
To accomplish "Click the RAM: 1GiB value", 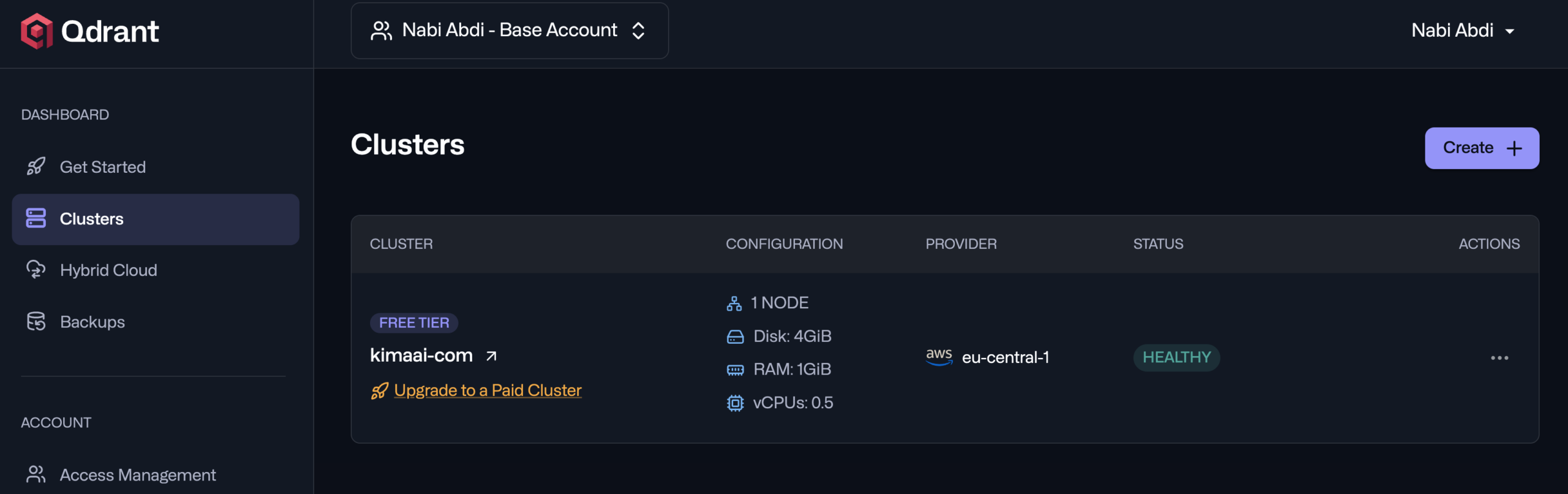I will click(792, 369).
